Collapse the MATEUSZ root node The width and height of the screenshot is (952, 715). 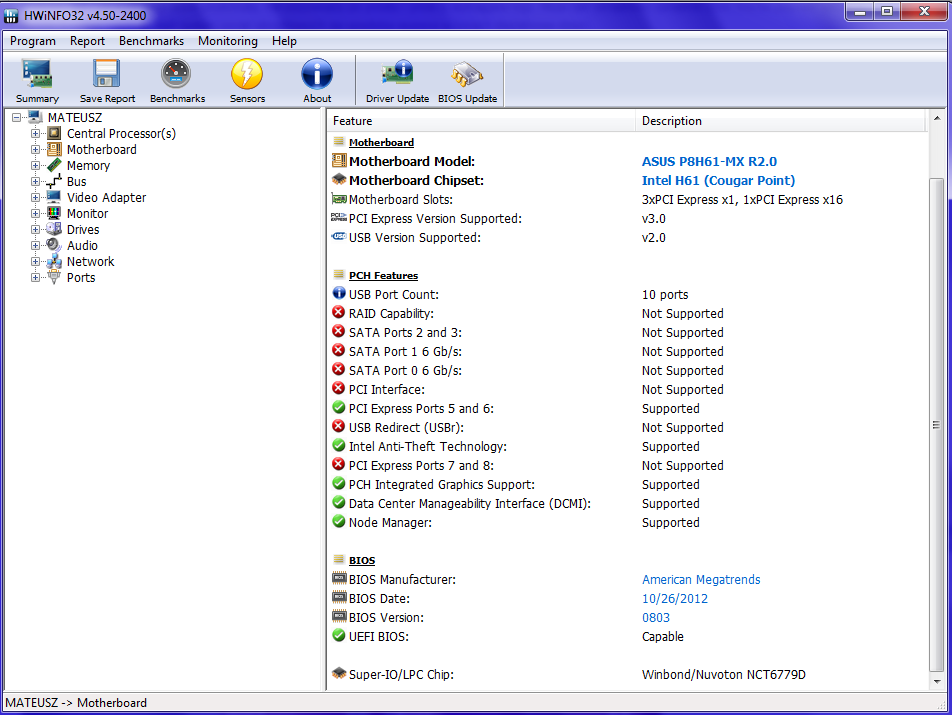[x=16, y=118]
